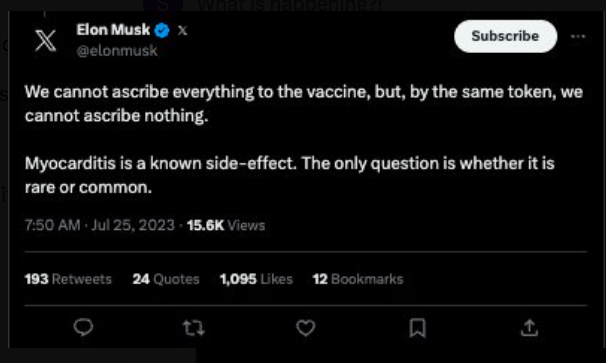Open the 24 Quotes list
Viewport: 606px width, 363px height.
166,279
